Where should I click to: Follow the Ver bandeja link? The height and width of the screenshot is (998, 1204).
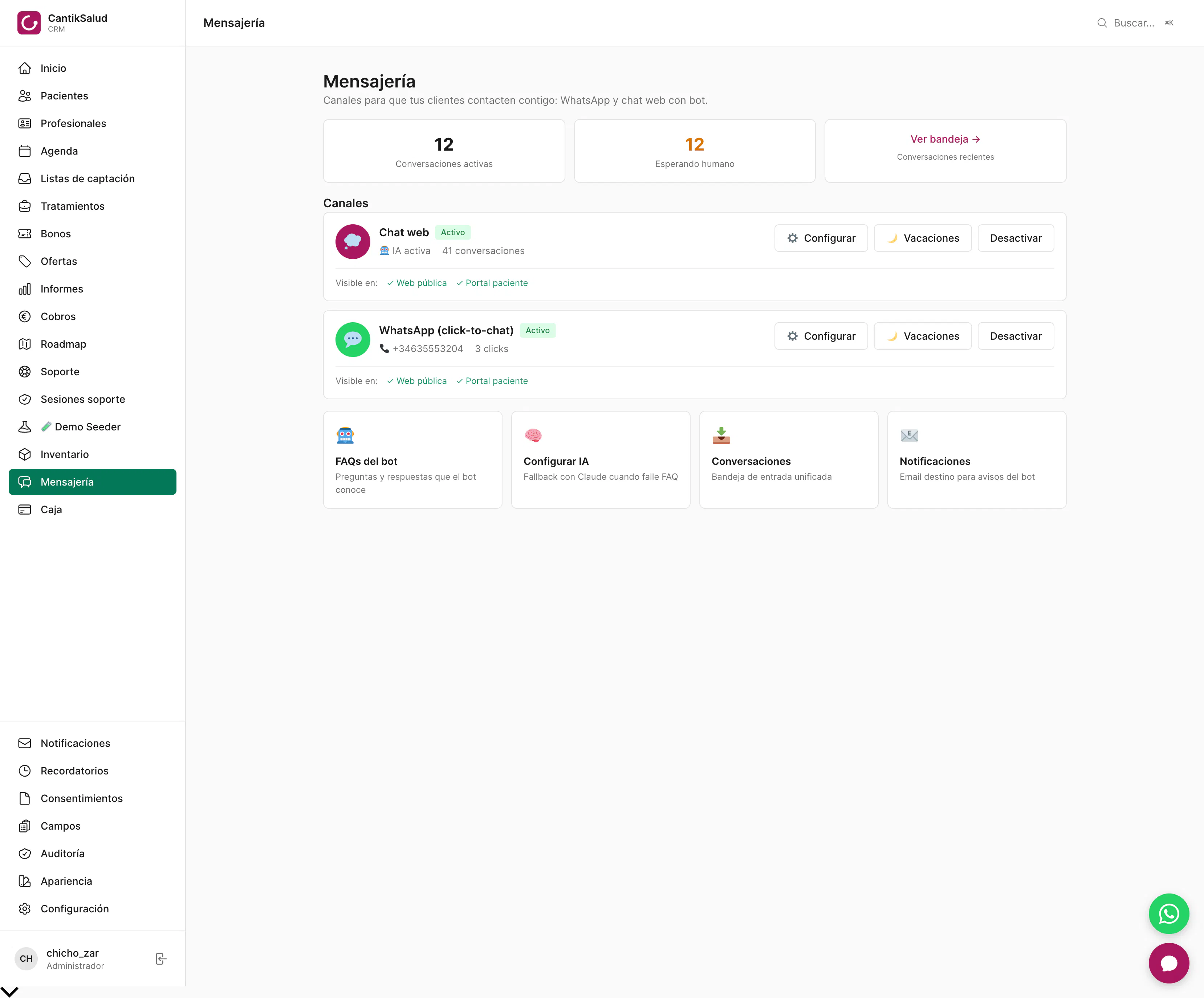pos(945,139)
